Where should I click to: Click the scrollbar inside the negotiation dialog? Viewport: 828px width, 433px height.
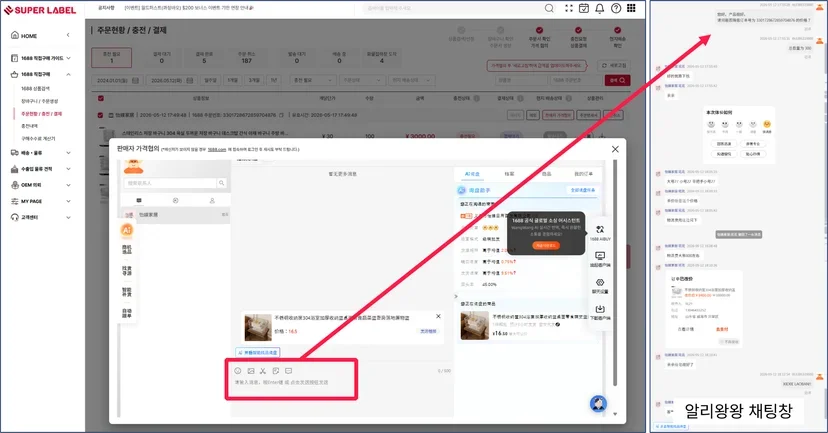[615, 274]
